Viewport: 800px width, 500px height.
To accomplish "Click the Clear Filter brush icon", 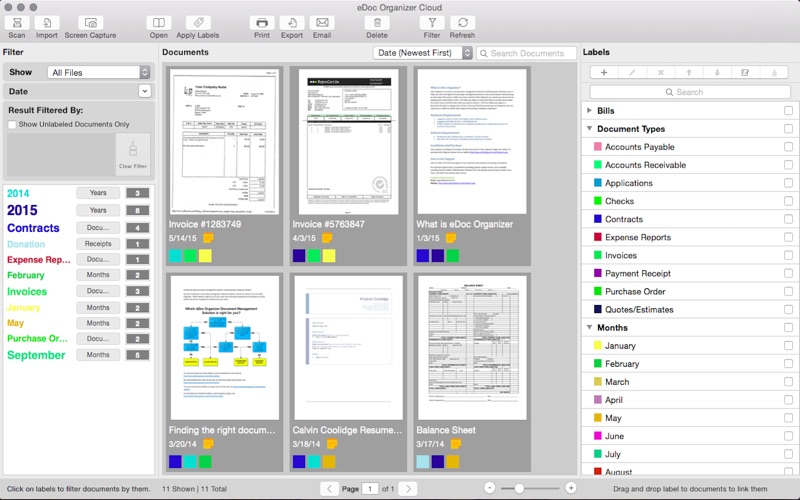I will [133, 155].
